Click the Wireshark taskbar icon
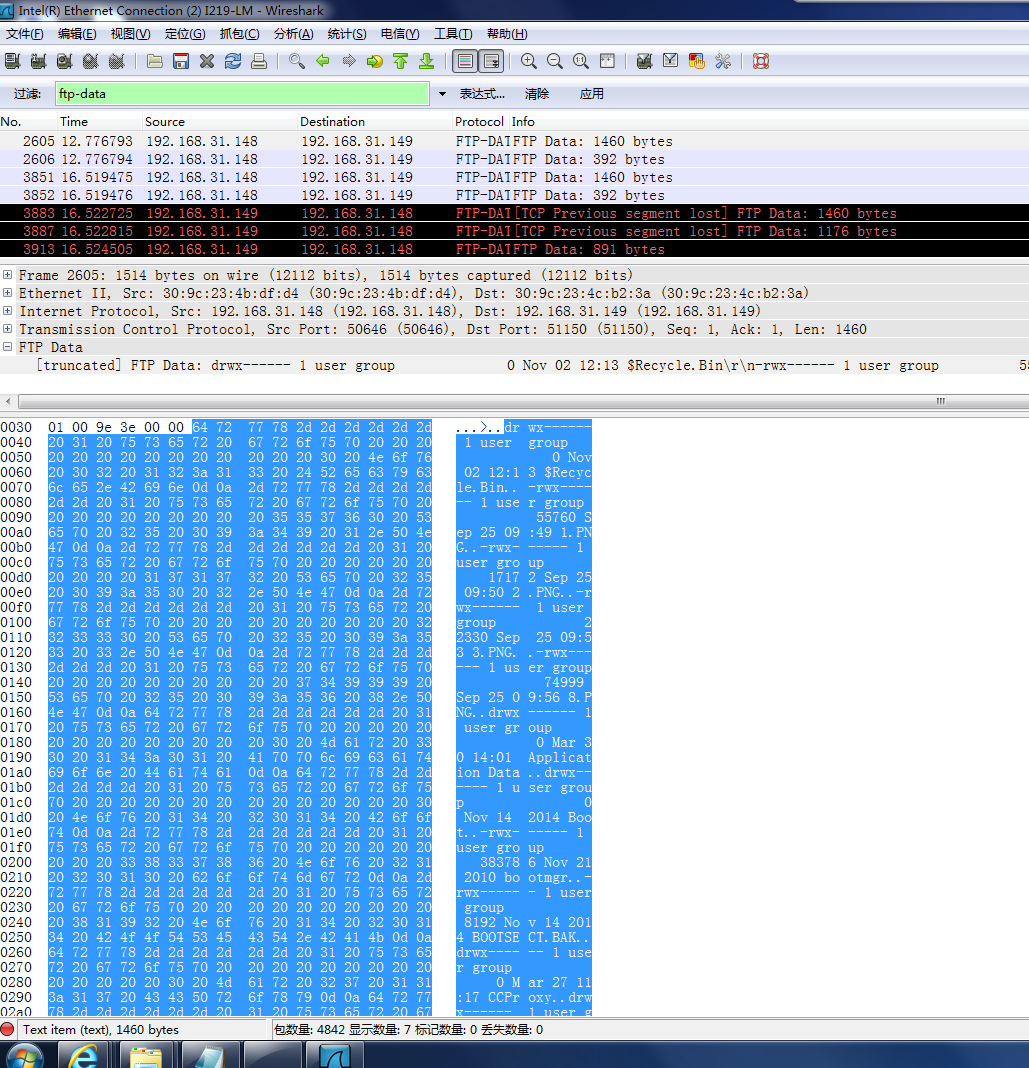 pos(334,1055)
